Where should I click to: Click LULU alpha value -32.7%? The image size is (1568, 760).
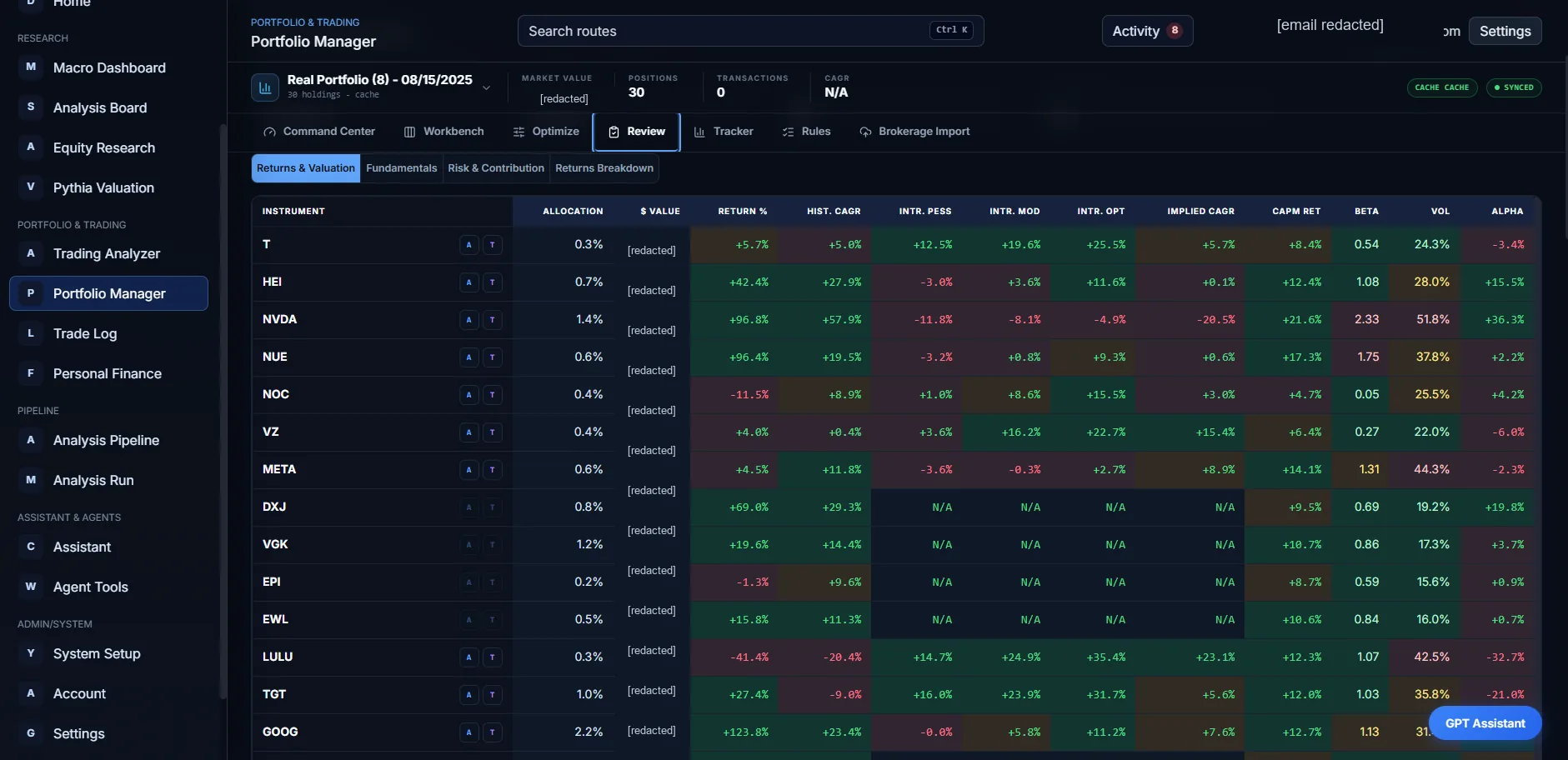pos(1505,657)
